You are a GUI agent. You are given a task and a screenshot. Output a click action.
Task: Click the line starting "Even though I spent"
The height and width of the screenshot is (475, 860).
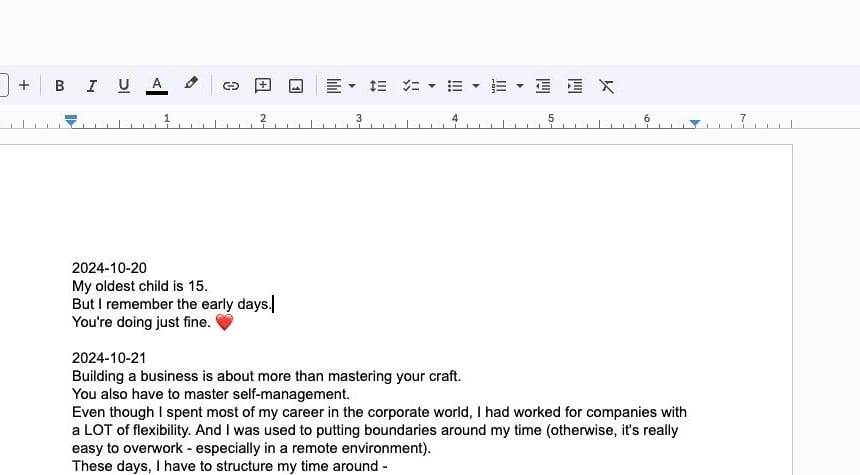(x=379, y=412)
